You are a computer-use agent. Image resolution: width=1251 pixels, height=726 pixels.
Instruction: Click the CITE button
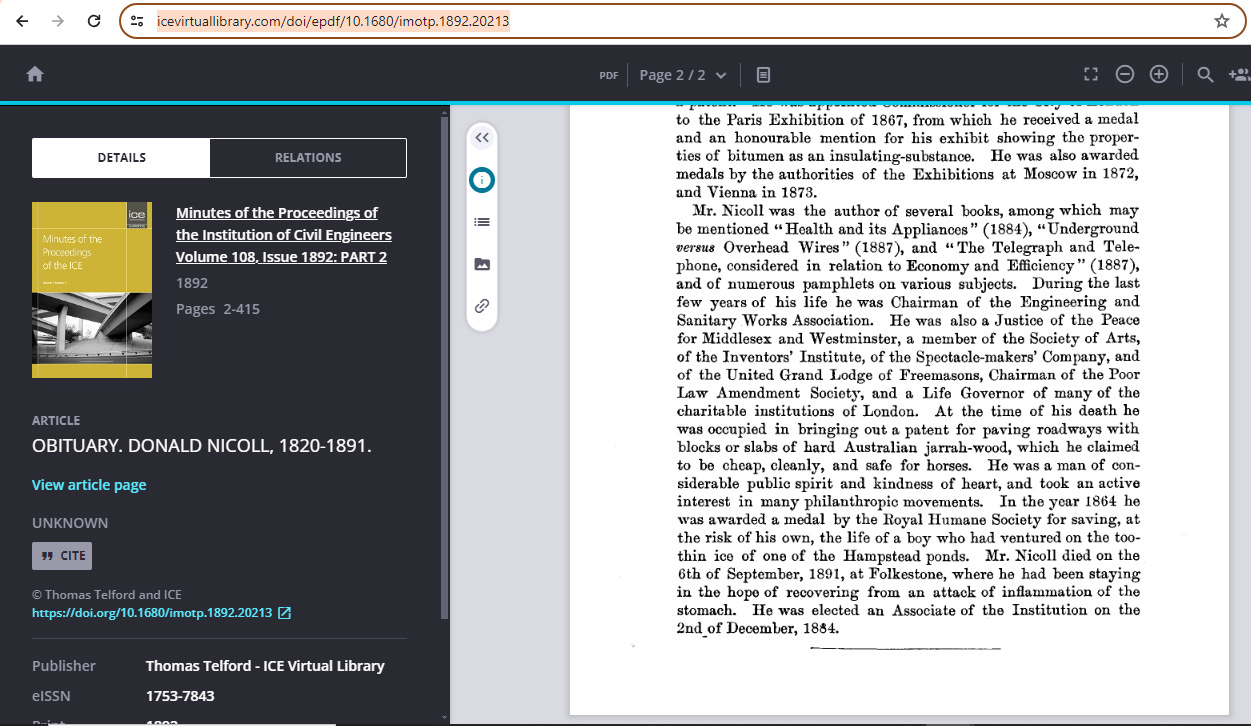coord(62,556)
